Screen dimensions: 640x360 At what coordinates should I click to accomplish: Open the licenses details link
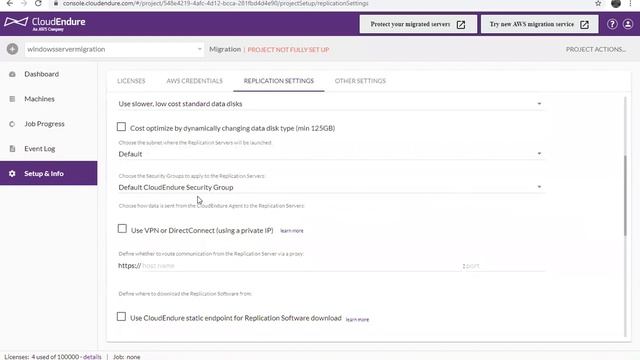click(x=92, y=357)
